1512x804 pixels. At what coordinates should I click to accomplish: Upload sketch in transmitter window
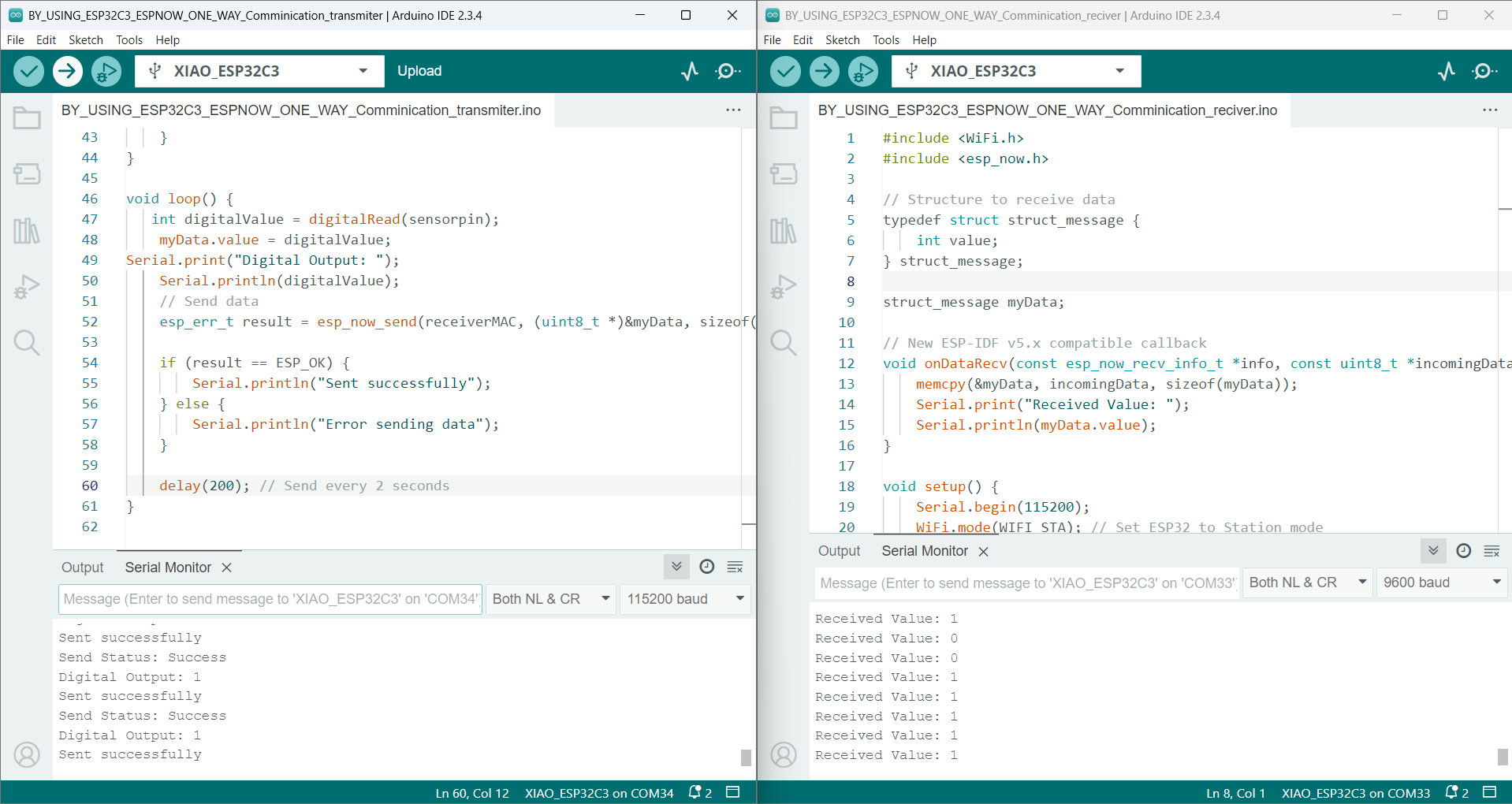click(68, 71)
